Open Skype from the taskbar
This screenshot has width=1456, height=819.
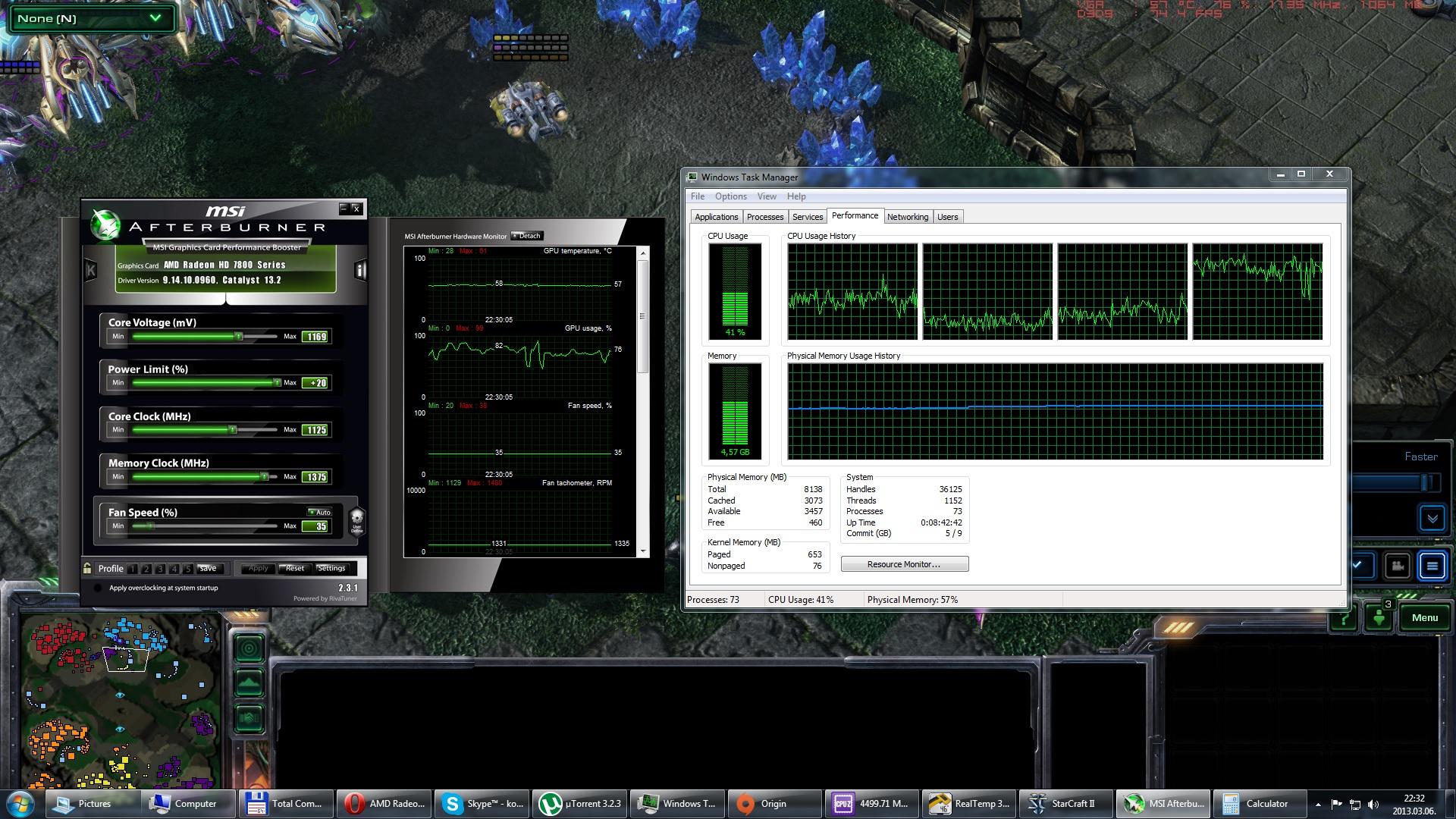pyautogui.click(x=482, y=804)
